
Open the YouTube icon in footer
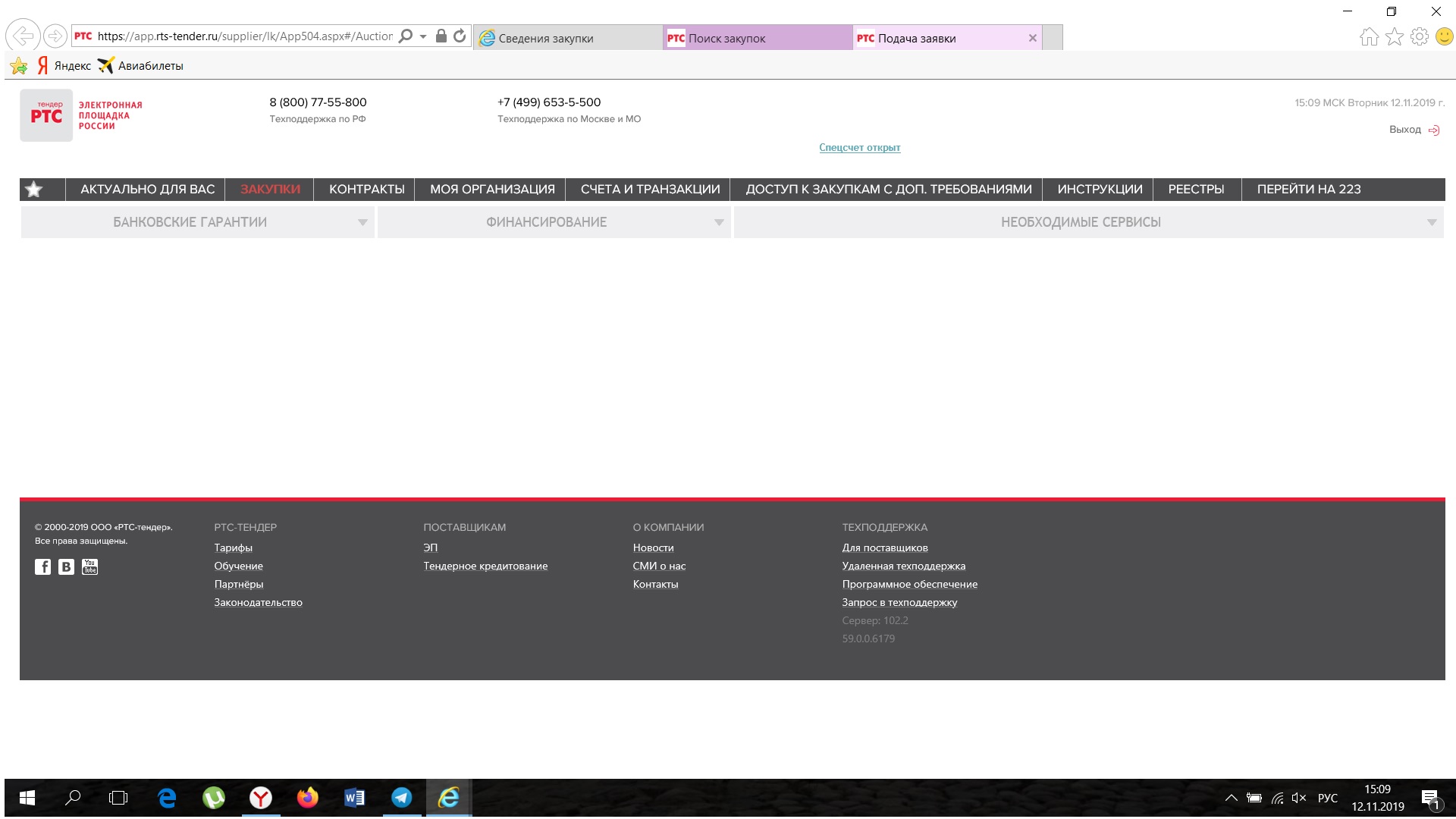pos(89,566)
